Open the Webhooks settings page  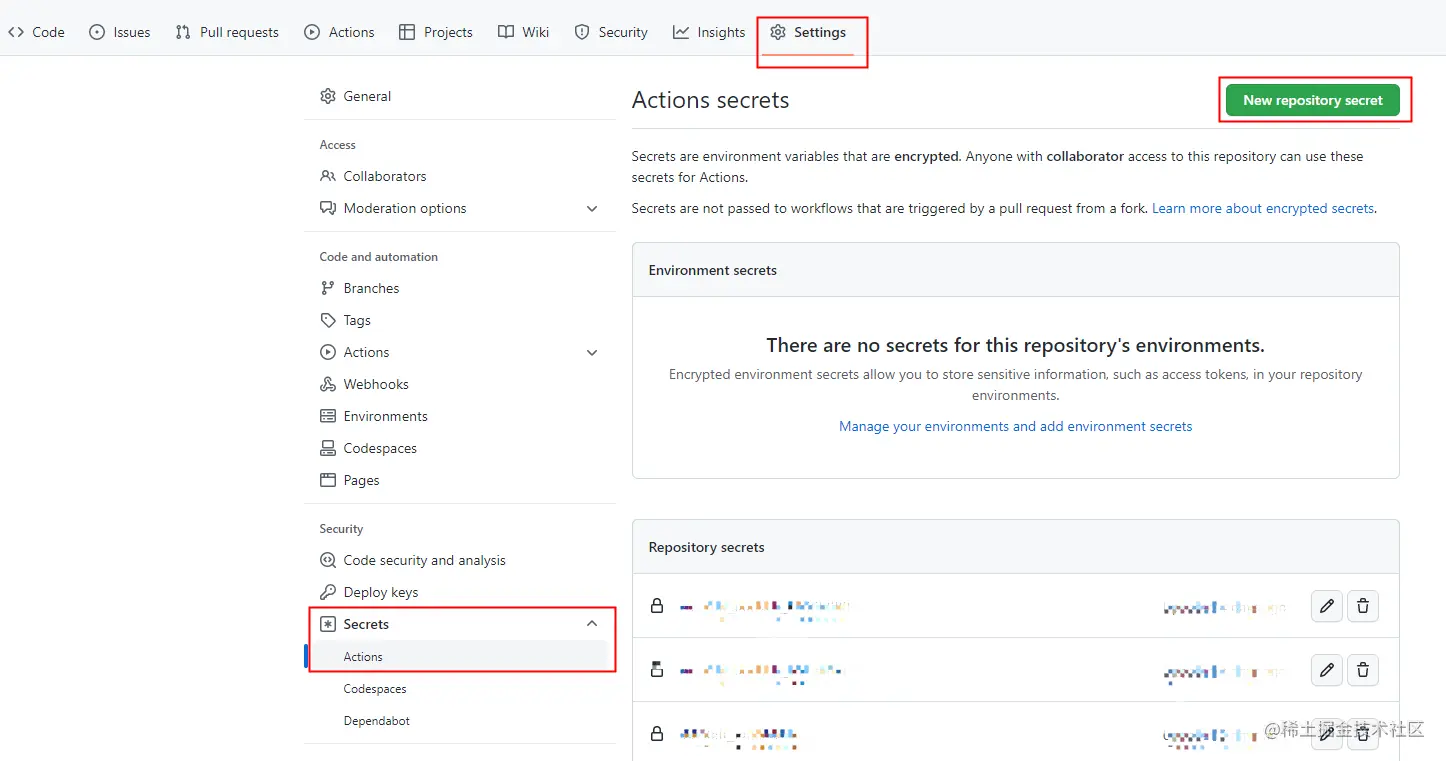pos(375,384)
